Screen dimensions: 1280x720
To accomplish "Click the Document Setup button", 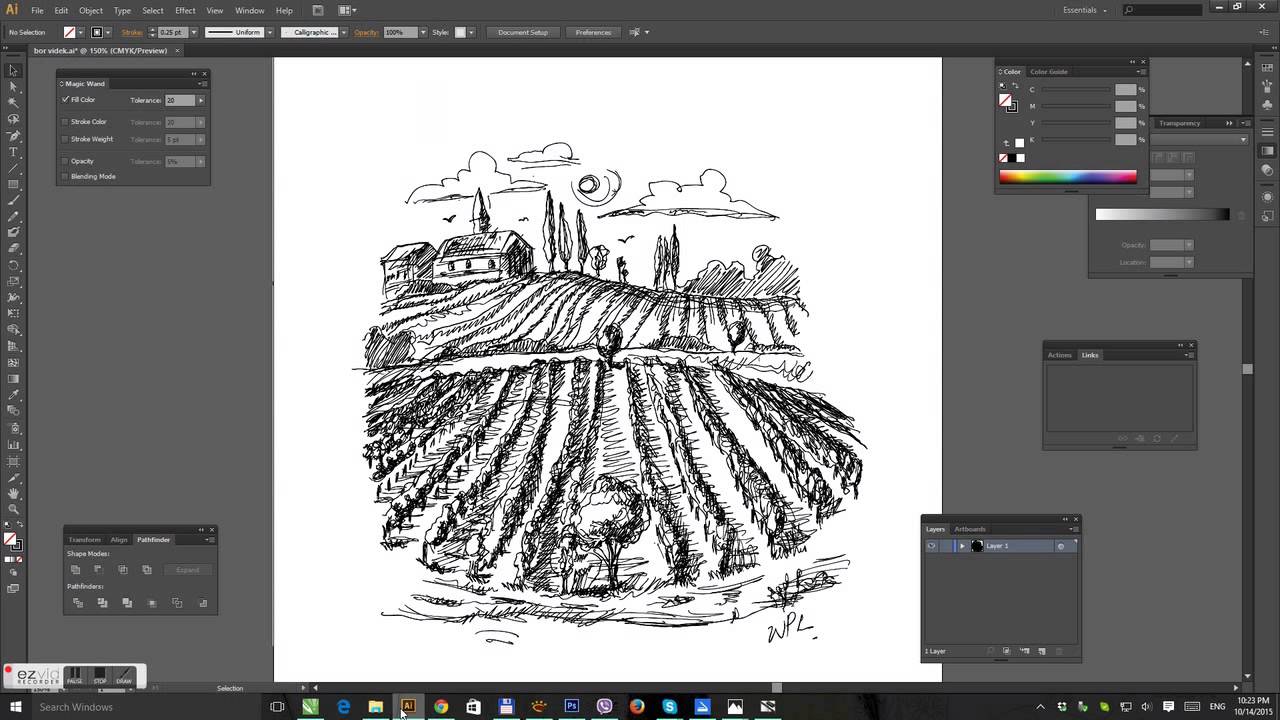I will click(x=523, y=32).
